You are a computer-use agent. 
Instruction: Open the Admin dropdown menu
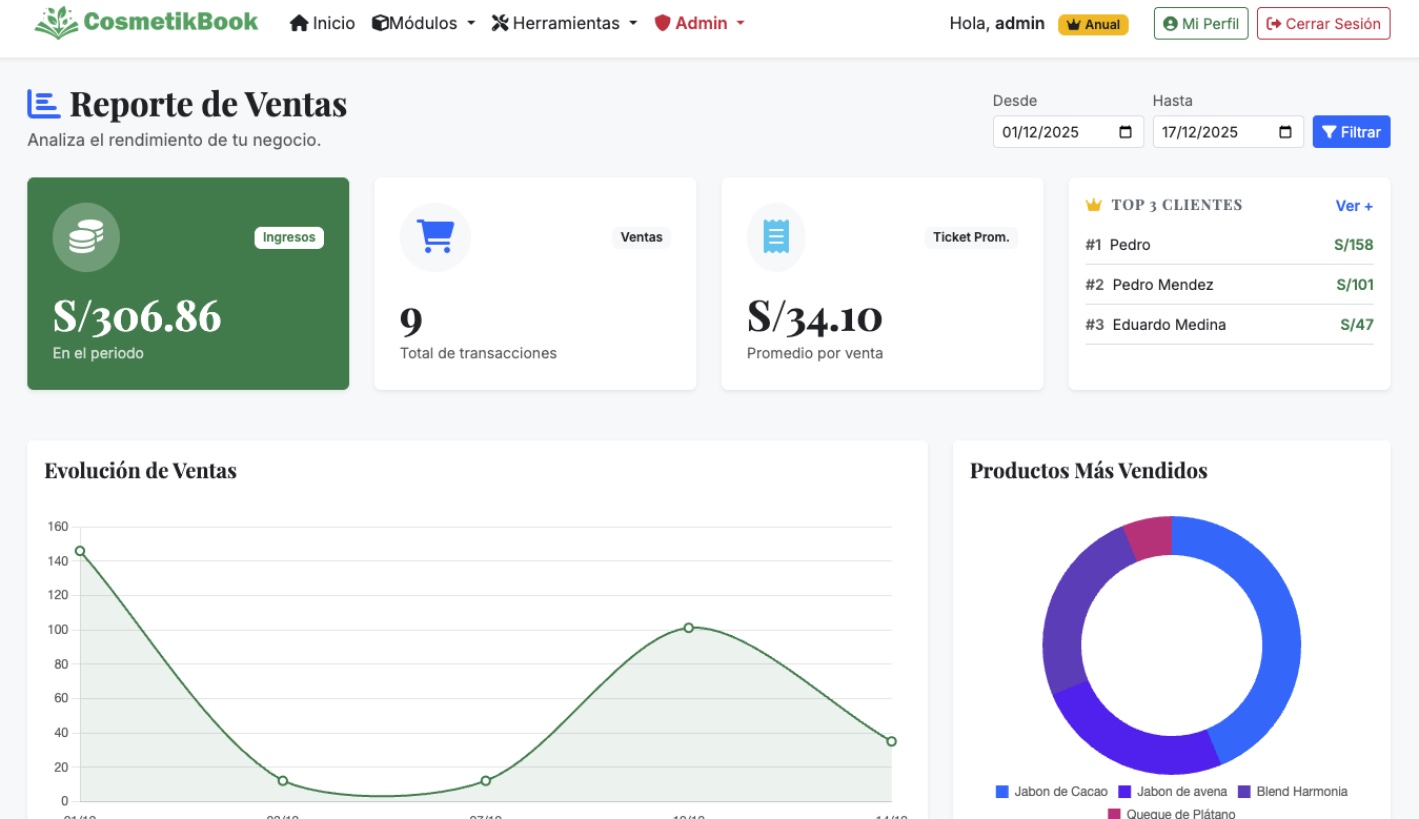coord(699,23)
